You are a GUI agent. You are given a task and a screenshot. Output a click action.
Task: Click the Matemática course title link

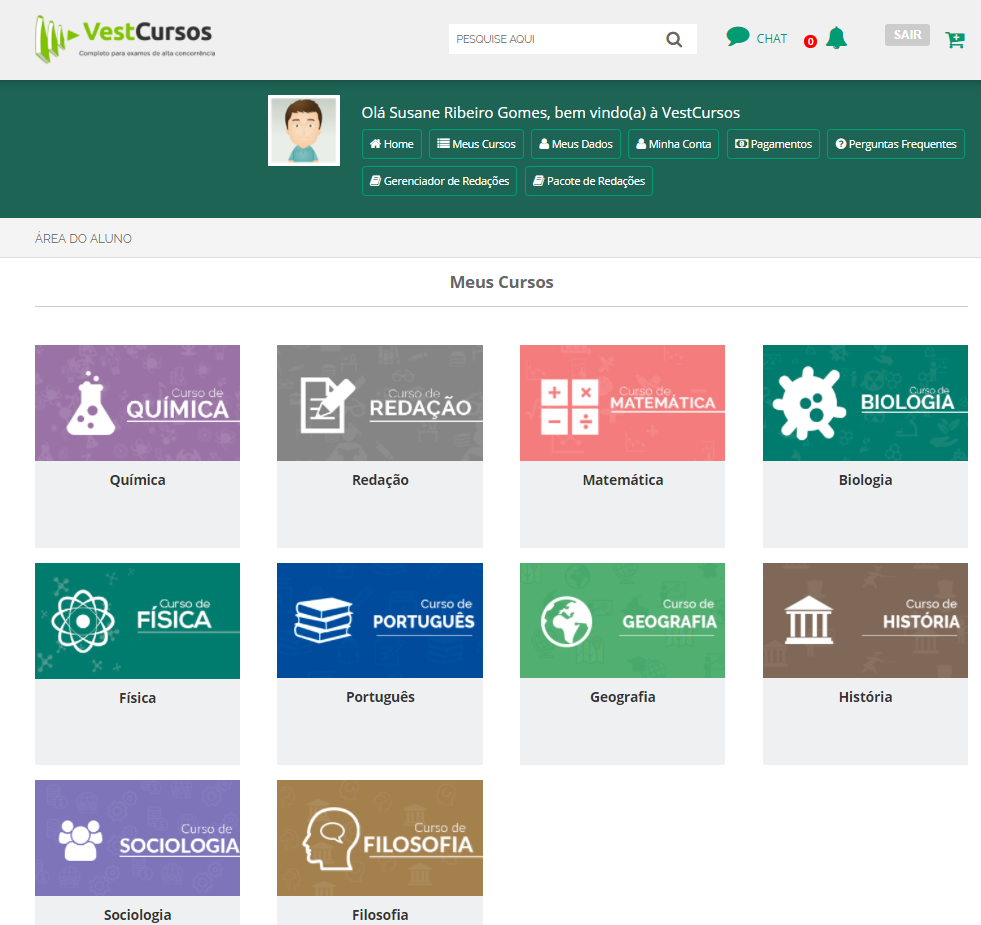(x=622, y=480)
